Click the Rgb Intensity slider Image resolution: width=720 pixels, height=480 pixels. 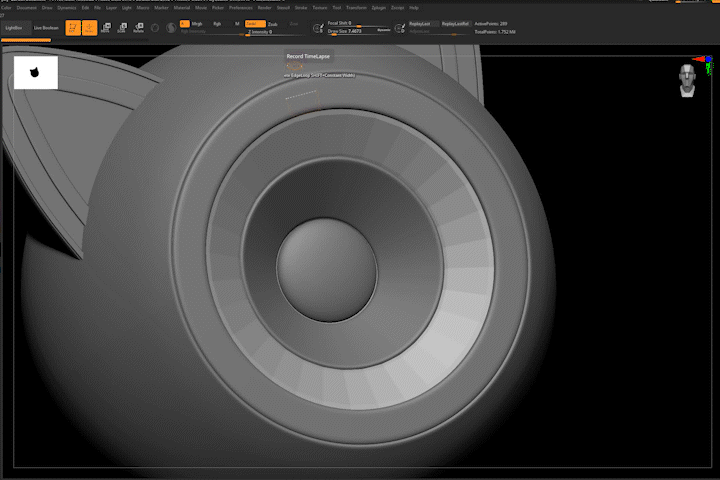(211, 32)
